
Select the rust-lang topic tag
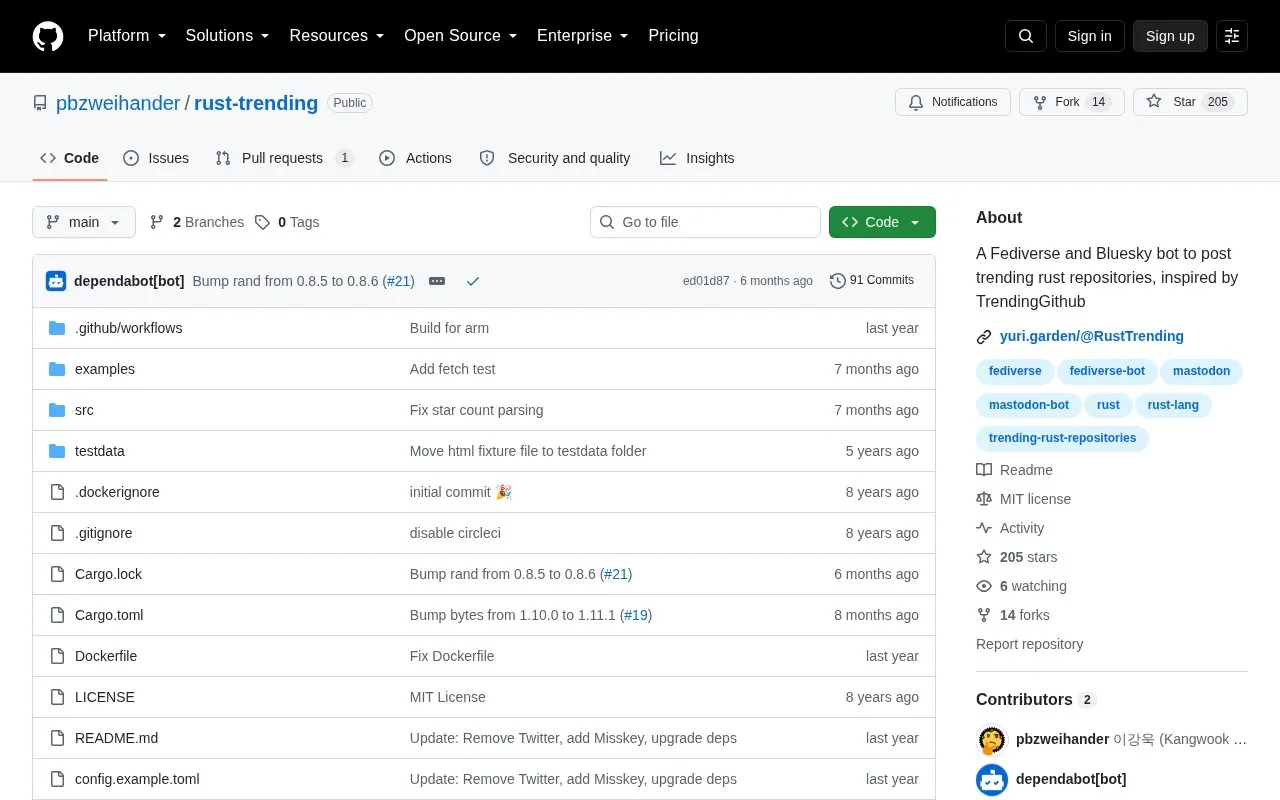click(1173, 405)
